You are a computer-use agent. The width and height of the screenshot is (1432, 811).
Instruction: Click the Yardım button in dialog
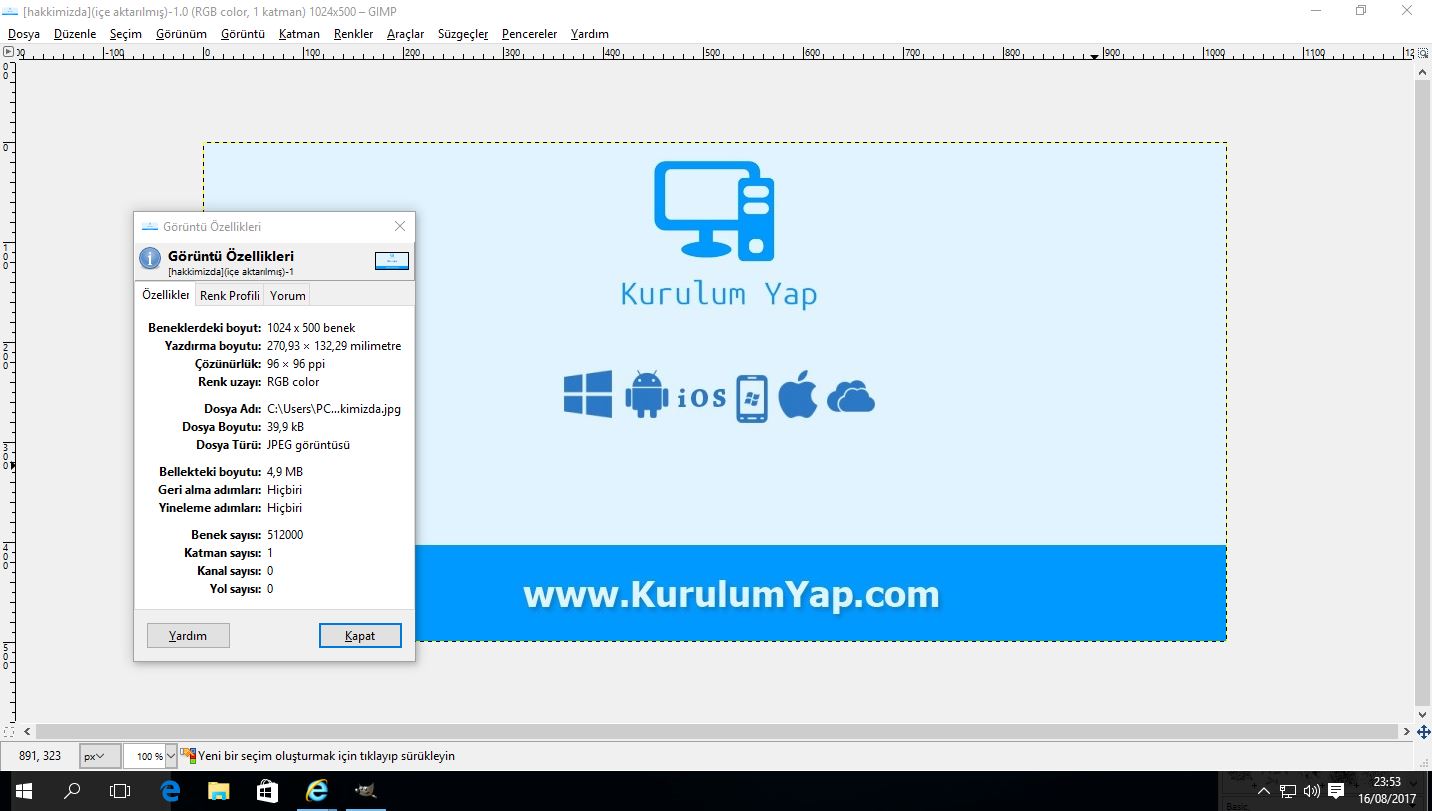[188, 635]
